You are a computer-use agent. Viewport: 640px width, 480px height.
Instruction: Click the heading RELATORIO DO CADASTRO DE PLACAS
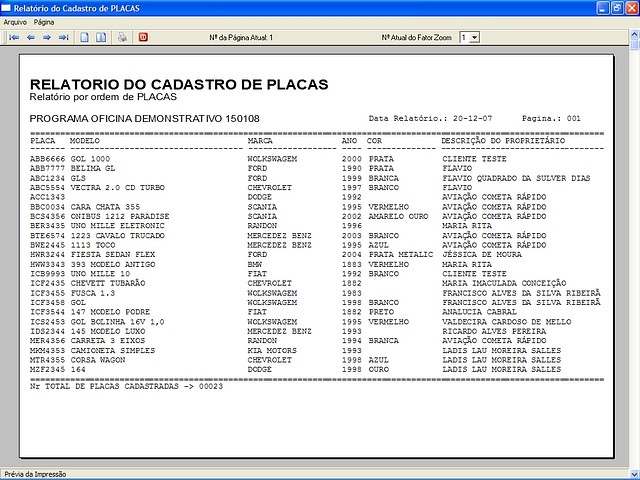point(179,84)
